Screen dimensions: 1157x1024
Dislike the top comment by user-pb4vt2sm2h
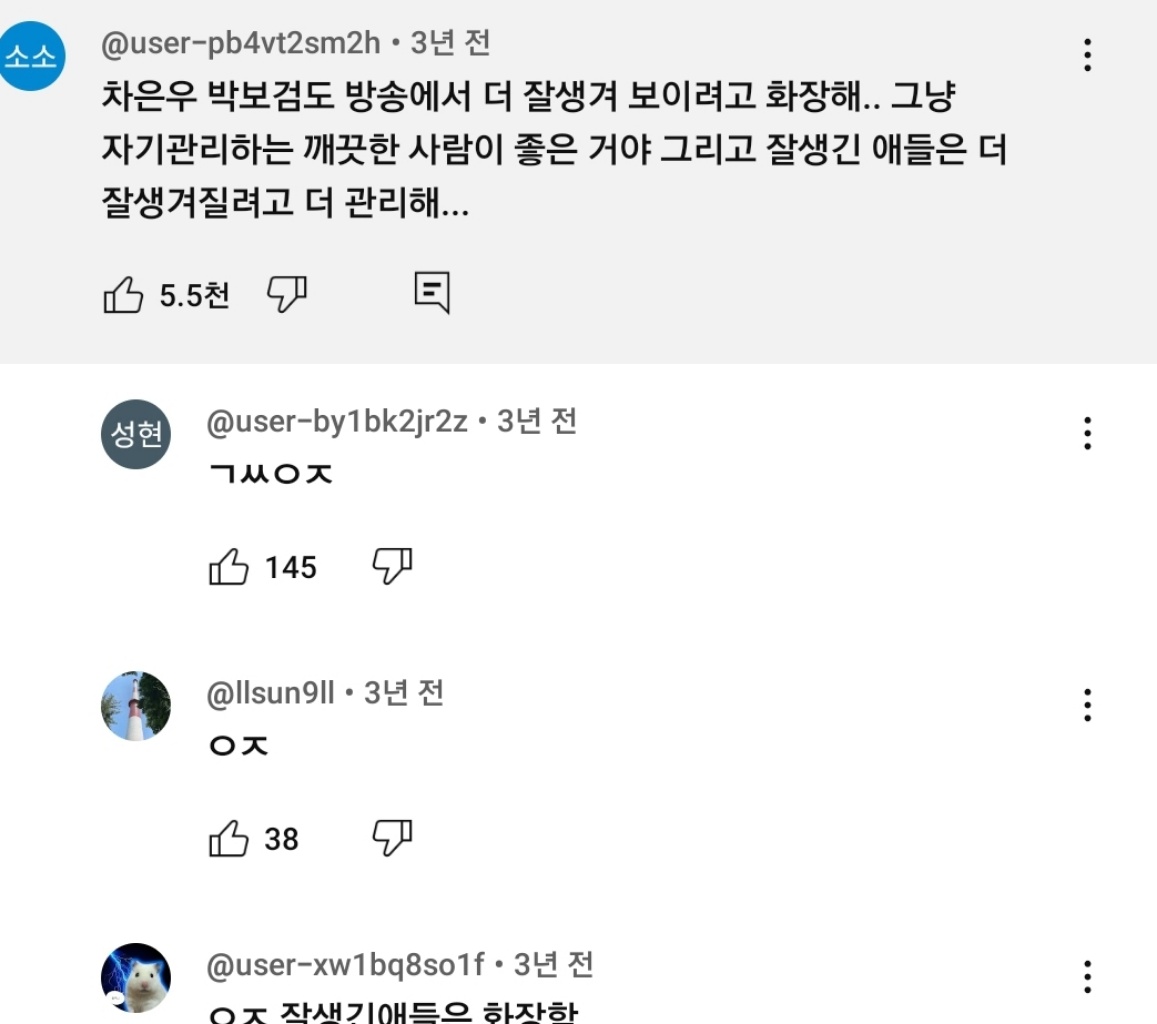click(x=287, y=293)
